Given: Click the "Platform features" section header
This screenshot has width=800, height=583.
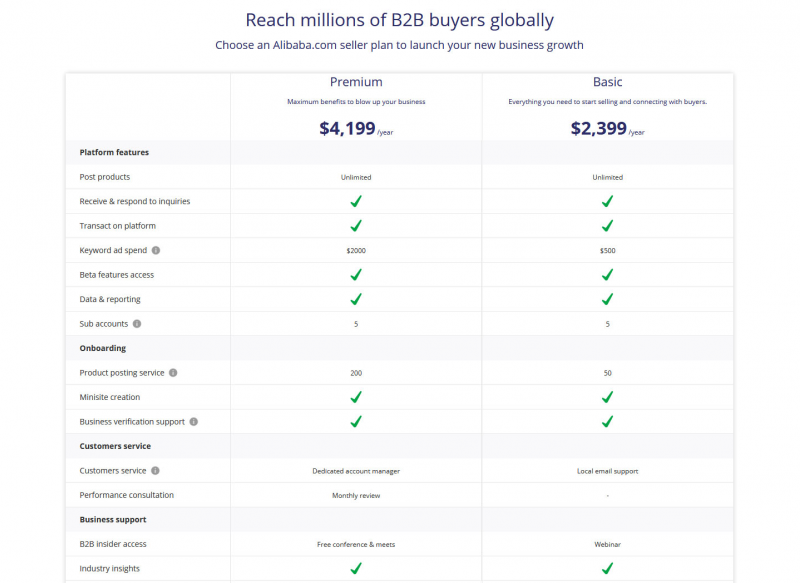Looking at the screenshot, I should tap(114, 153).
